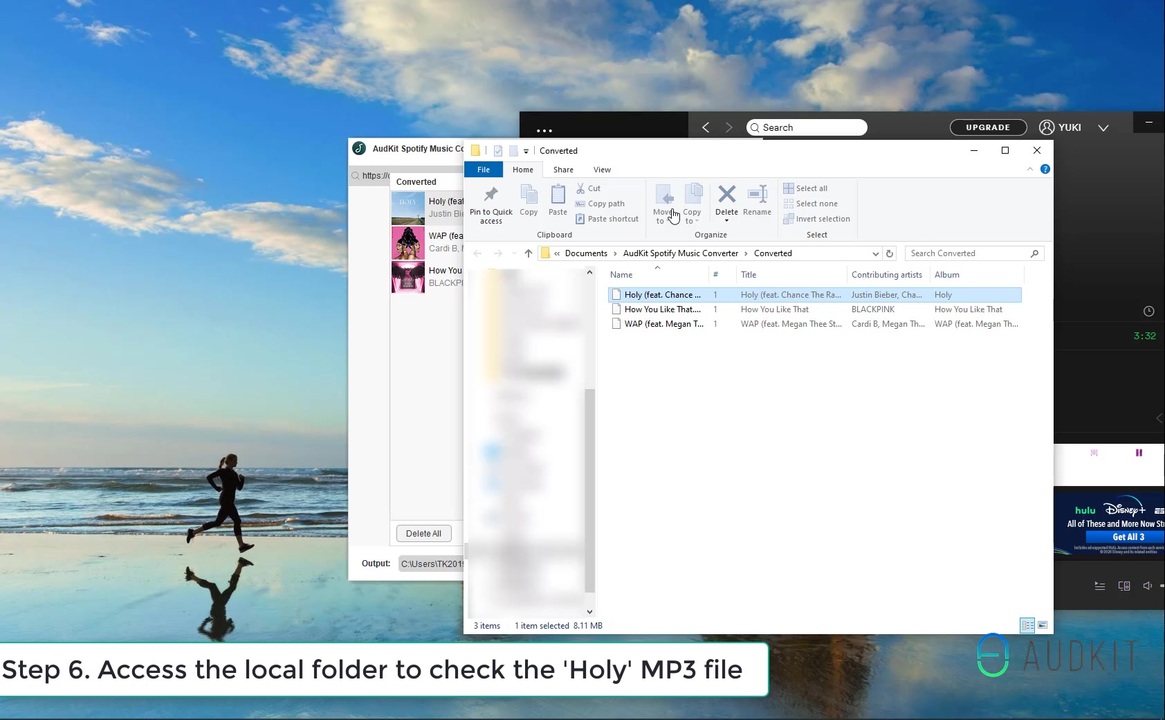Open the Spotify play queue icon
The width and height of the screenshot is (1165, 720).
1100,586
